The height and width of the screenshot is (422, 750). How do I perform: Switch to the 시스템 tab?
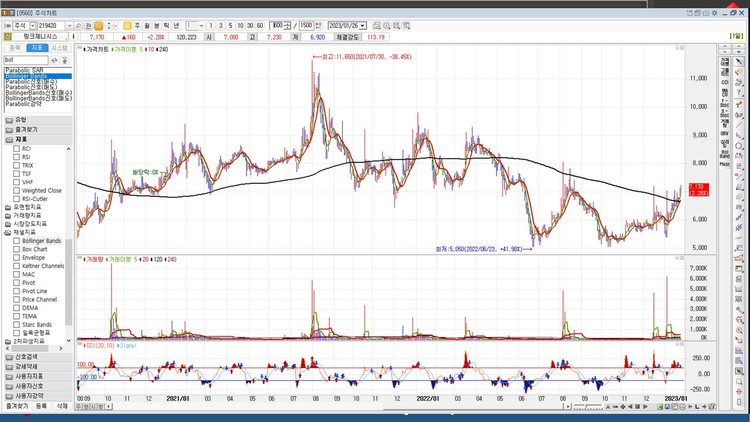point(60,48)
